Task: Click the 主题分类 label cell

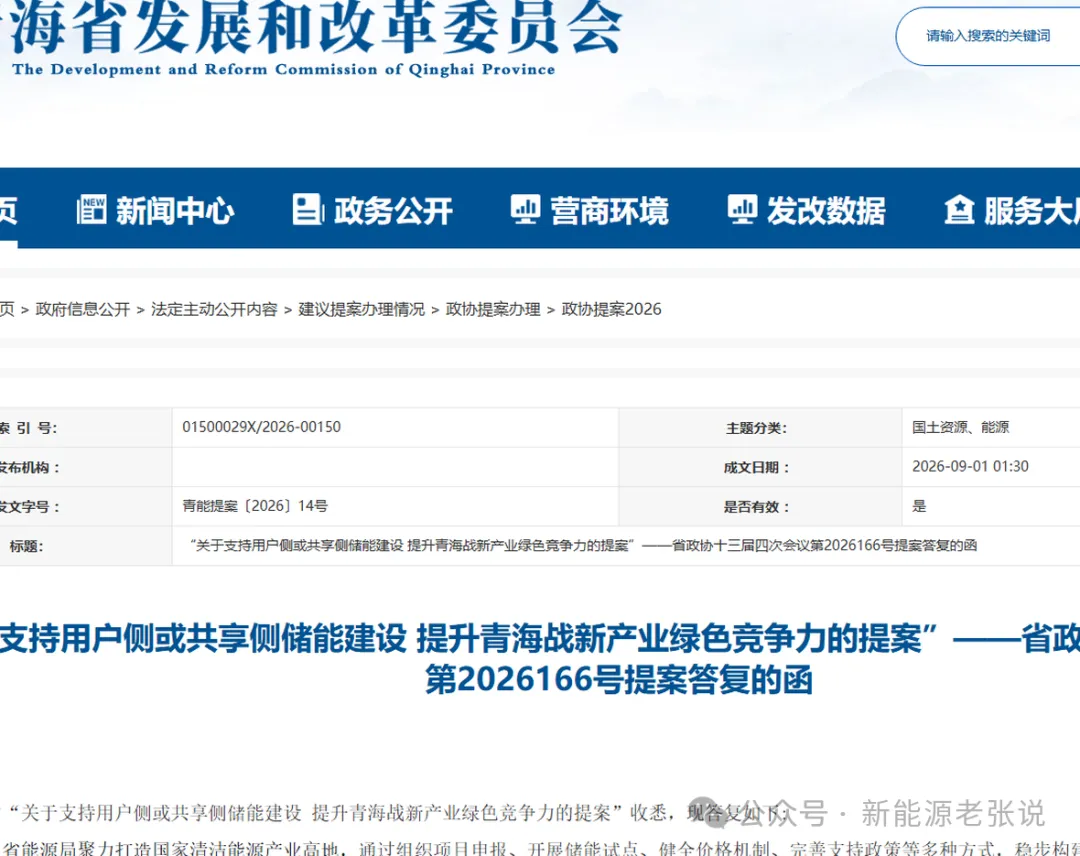Action: click(x=760, y=428)
